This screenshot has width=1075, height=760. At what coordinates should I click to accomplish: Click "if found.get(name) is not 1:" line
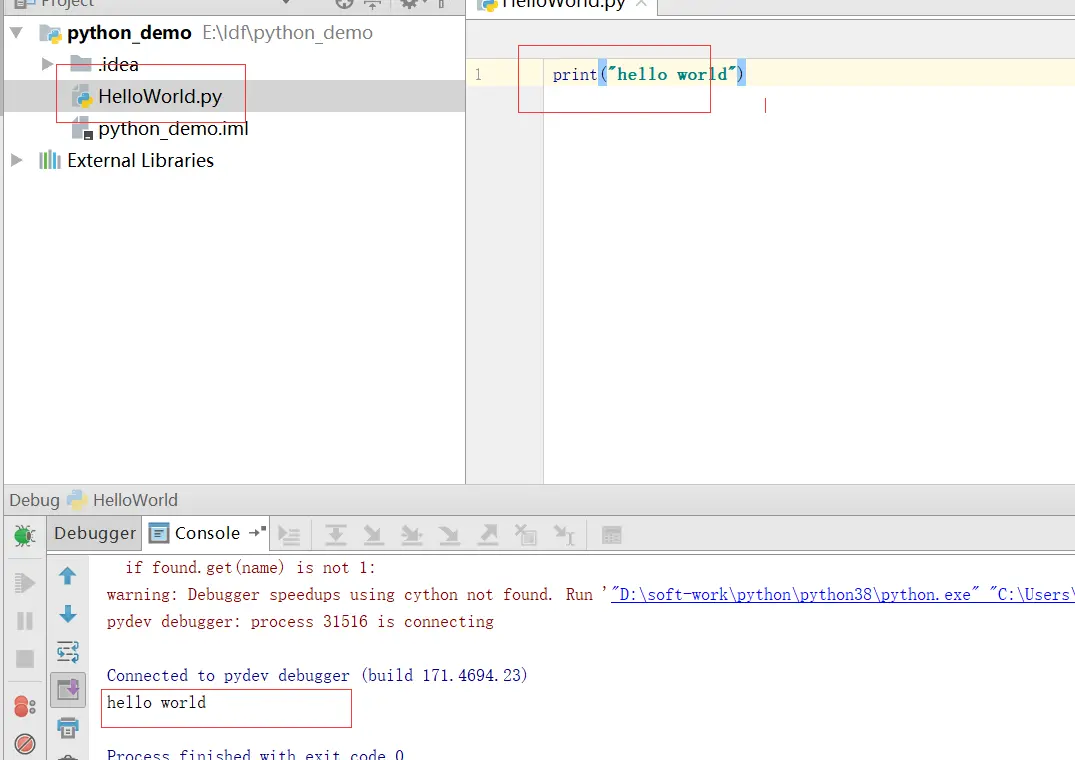(x=250, y=567)
